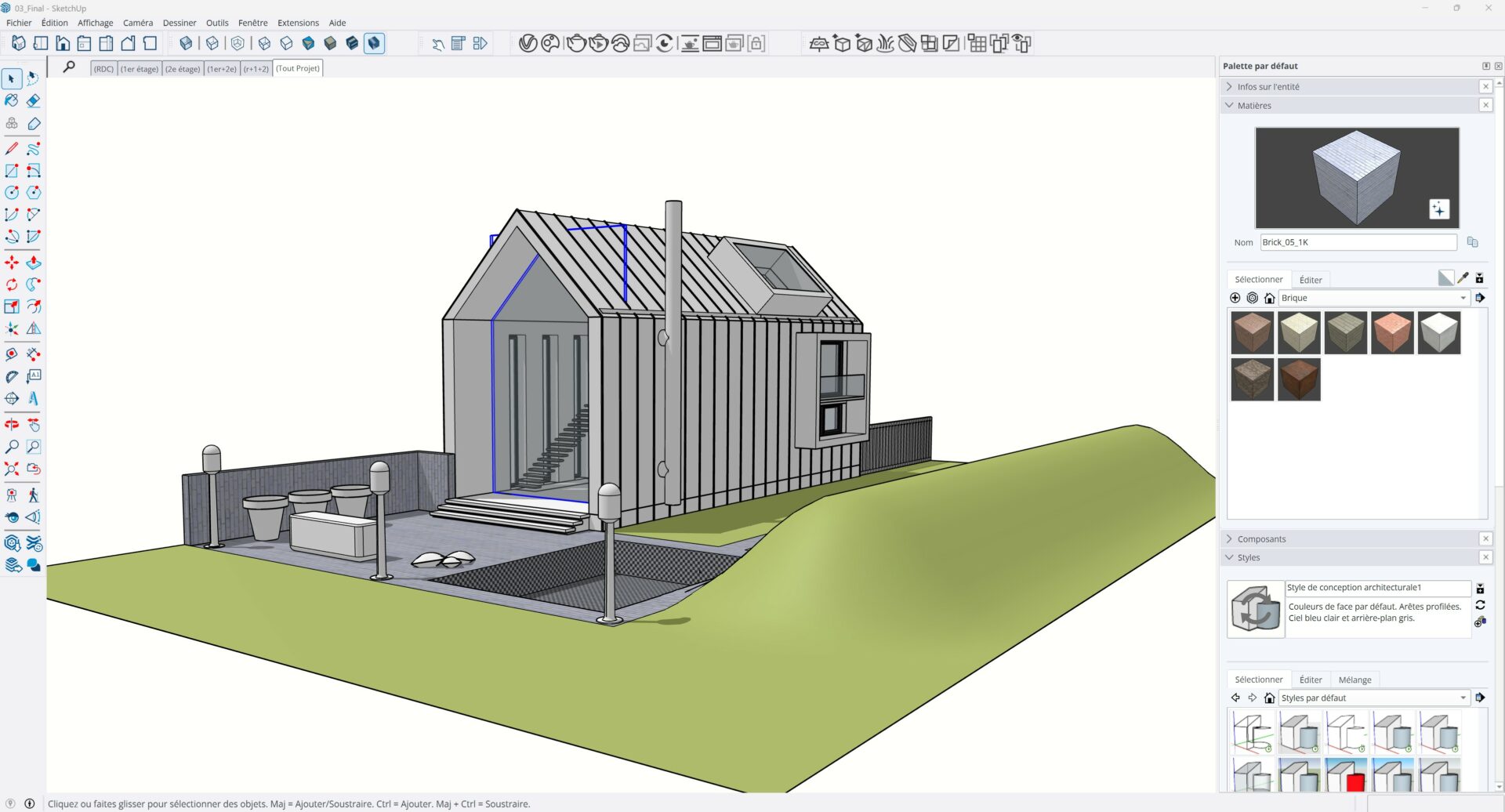Choose the Push/Pull tool
Screen dimensions: 1505x812
pyautogui.click(x=33, y=263)
